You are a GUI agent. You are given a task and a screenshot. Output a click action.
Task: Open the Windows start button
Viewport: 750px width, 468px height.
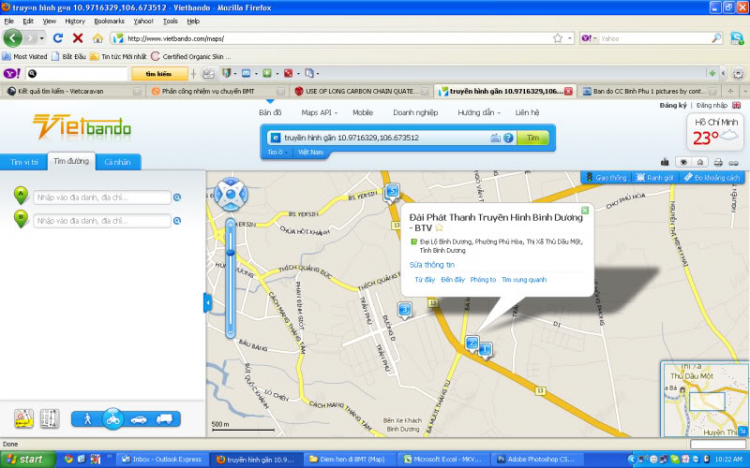click(x=28, y=459)
